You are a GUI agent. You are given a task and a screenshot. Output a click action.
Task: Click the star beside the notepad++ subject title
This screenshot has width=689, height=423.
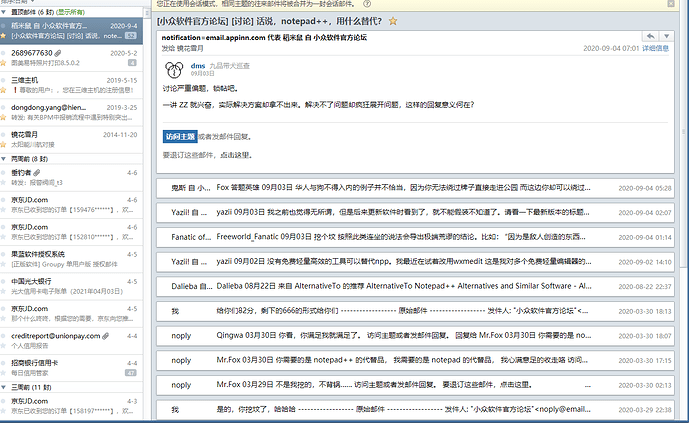pos(393,21)
